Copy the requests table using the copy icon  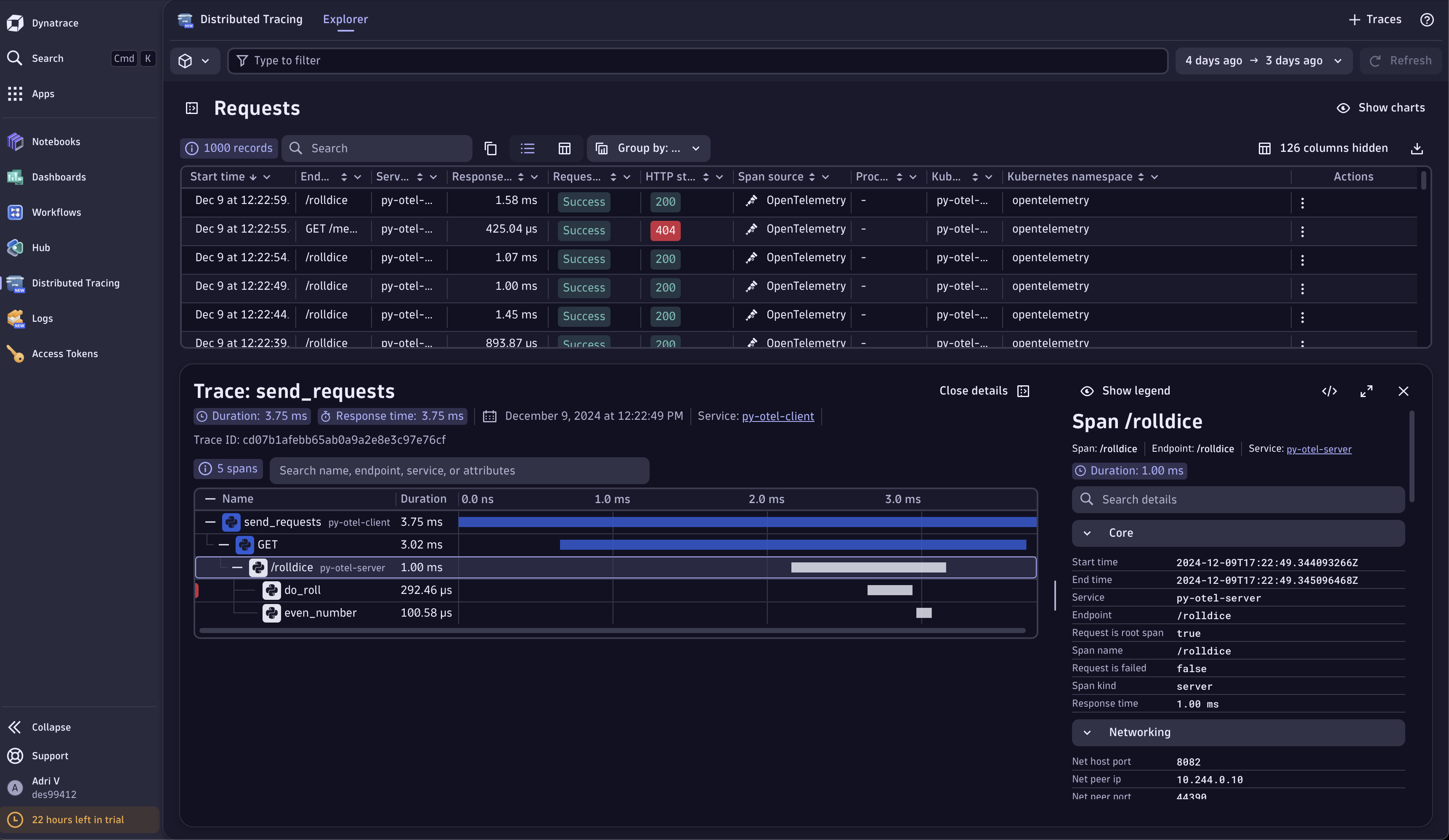(490, 148)
